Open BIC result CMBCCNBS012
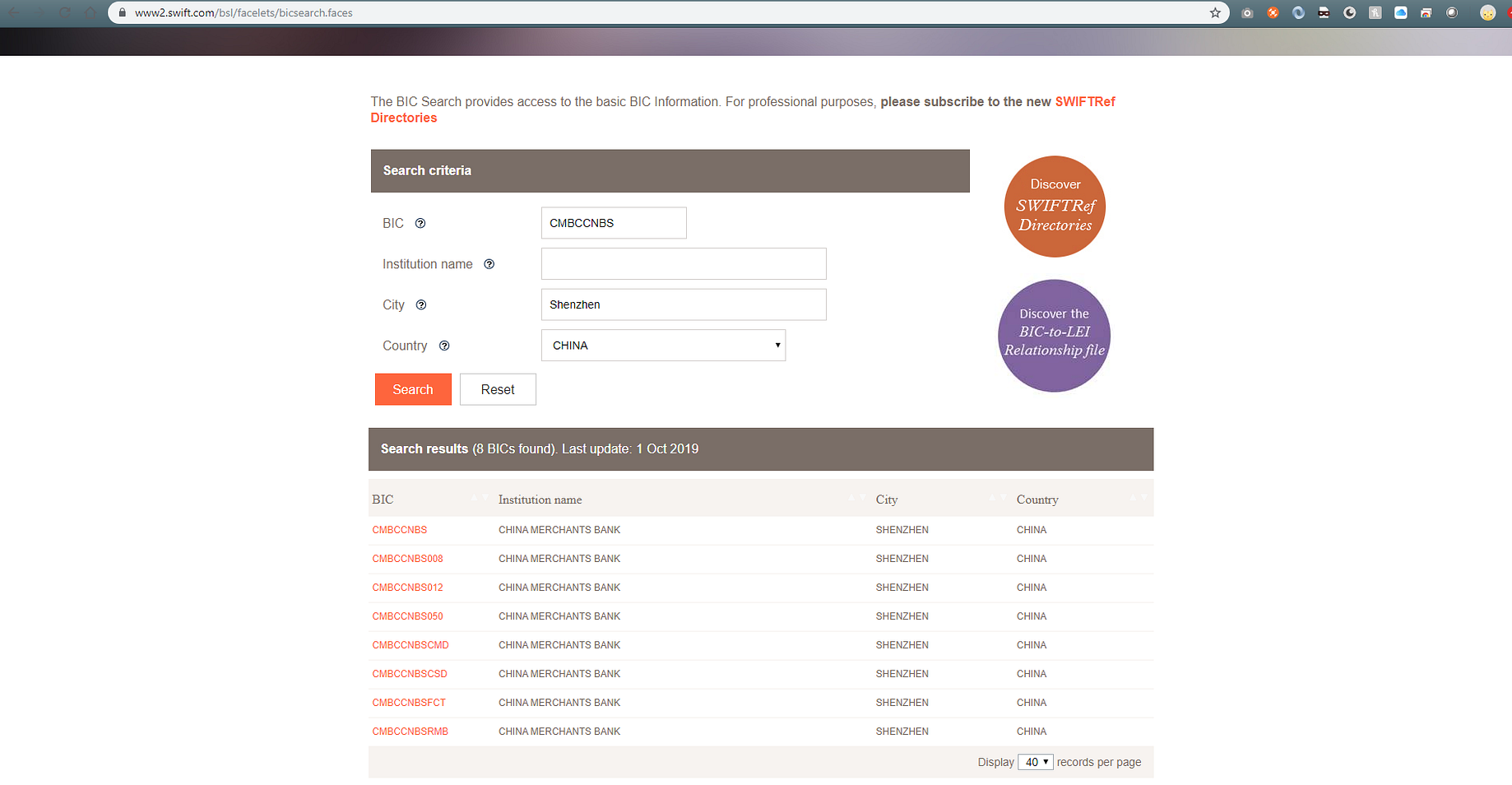Viewport: 1512px width, 785px height. tap(408, 588)
